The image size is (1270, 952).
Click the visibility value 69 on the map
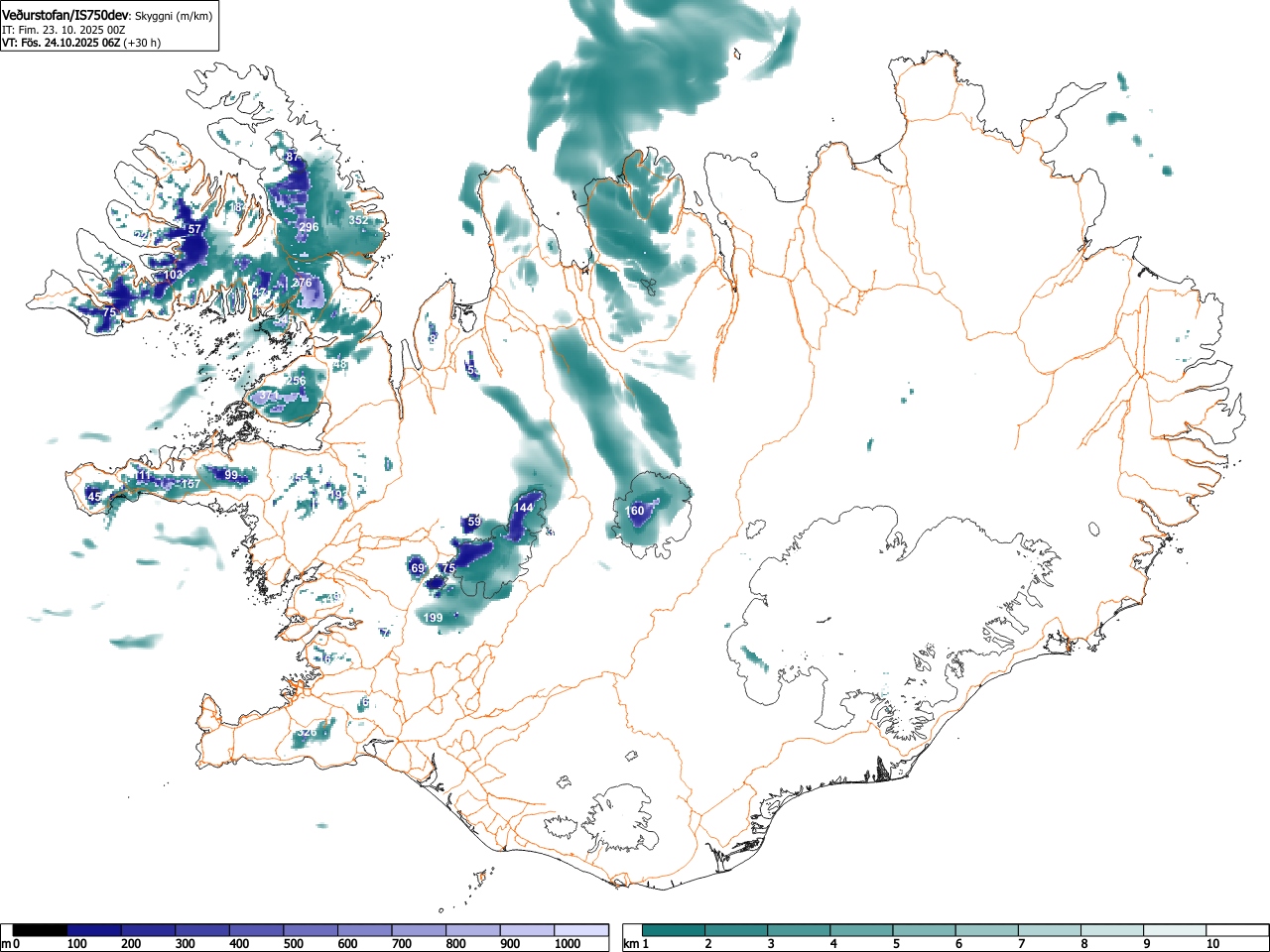click(x=418, y=568)
